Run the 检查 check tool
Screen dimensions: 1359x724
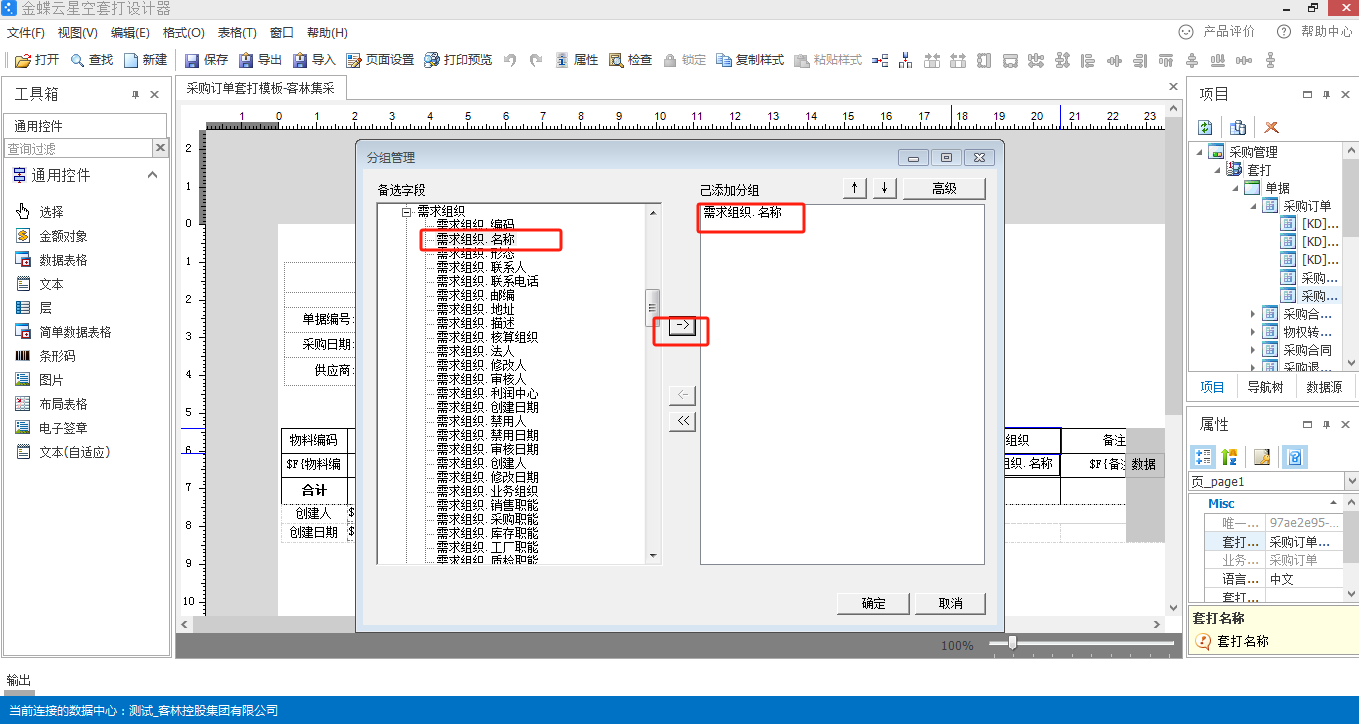[630, 60]
